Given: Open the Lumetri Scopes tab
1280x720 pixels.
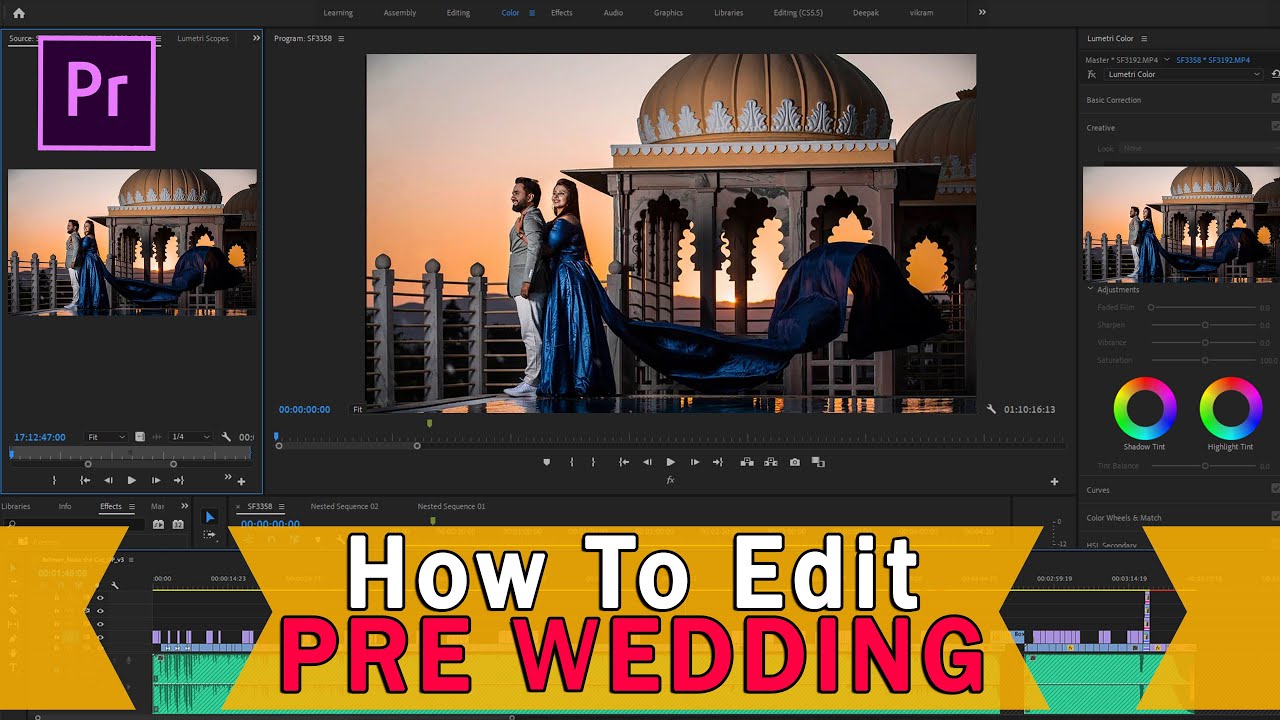Looking at the screenshot, I should click(x=203, y=38).
